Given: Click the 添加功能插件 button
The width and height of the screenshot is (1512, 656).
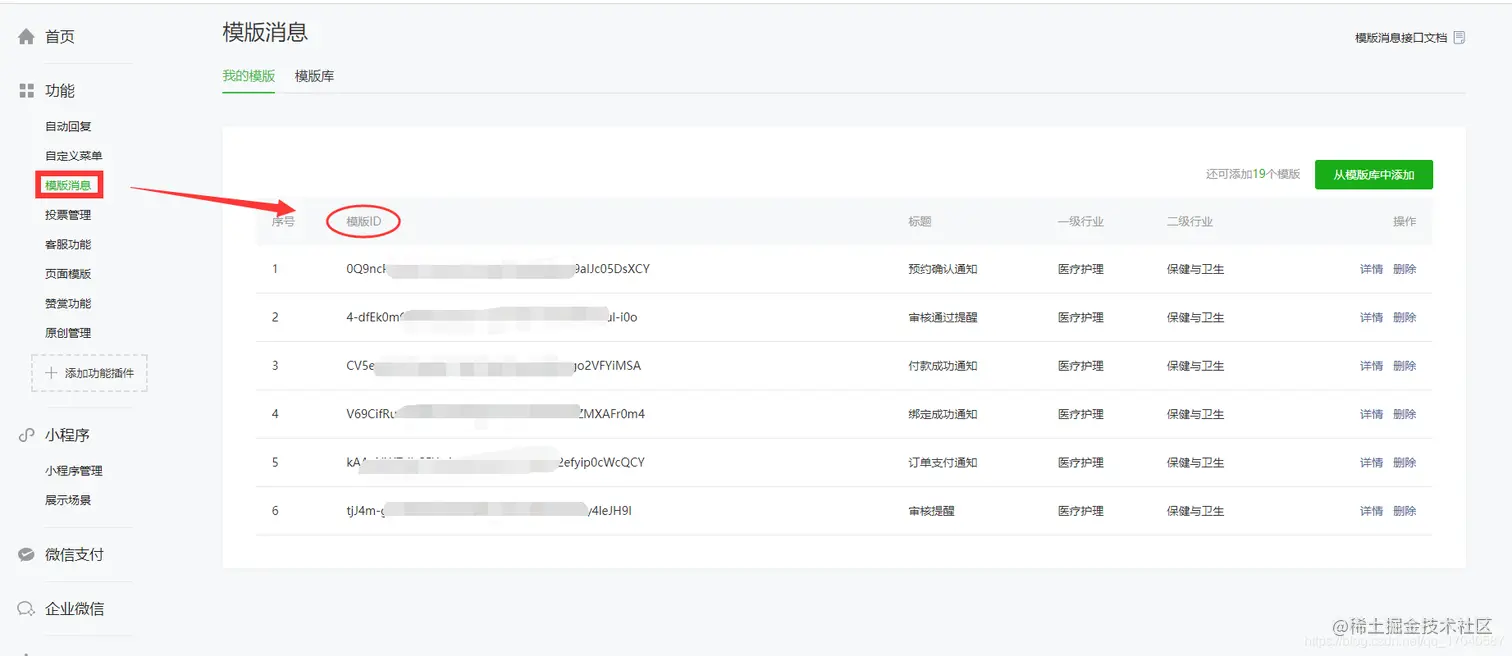Looking at the screenshot, I should [x=90, y=373].
